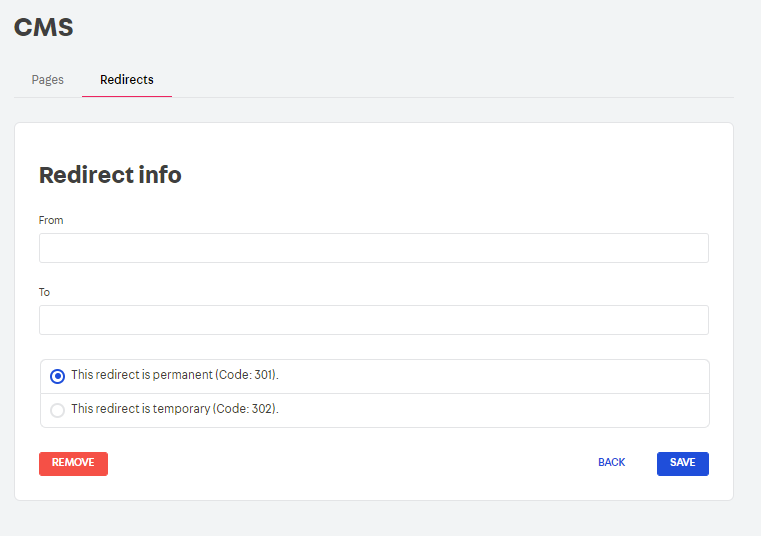Click the '(Code: 302)' text
The width and height of the screenshot is (761, 536).
coord(246,409)
